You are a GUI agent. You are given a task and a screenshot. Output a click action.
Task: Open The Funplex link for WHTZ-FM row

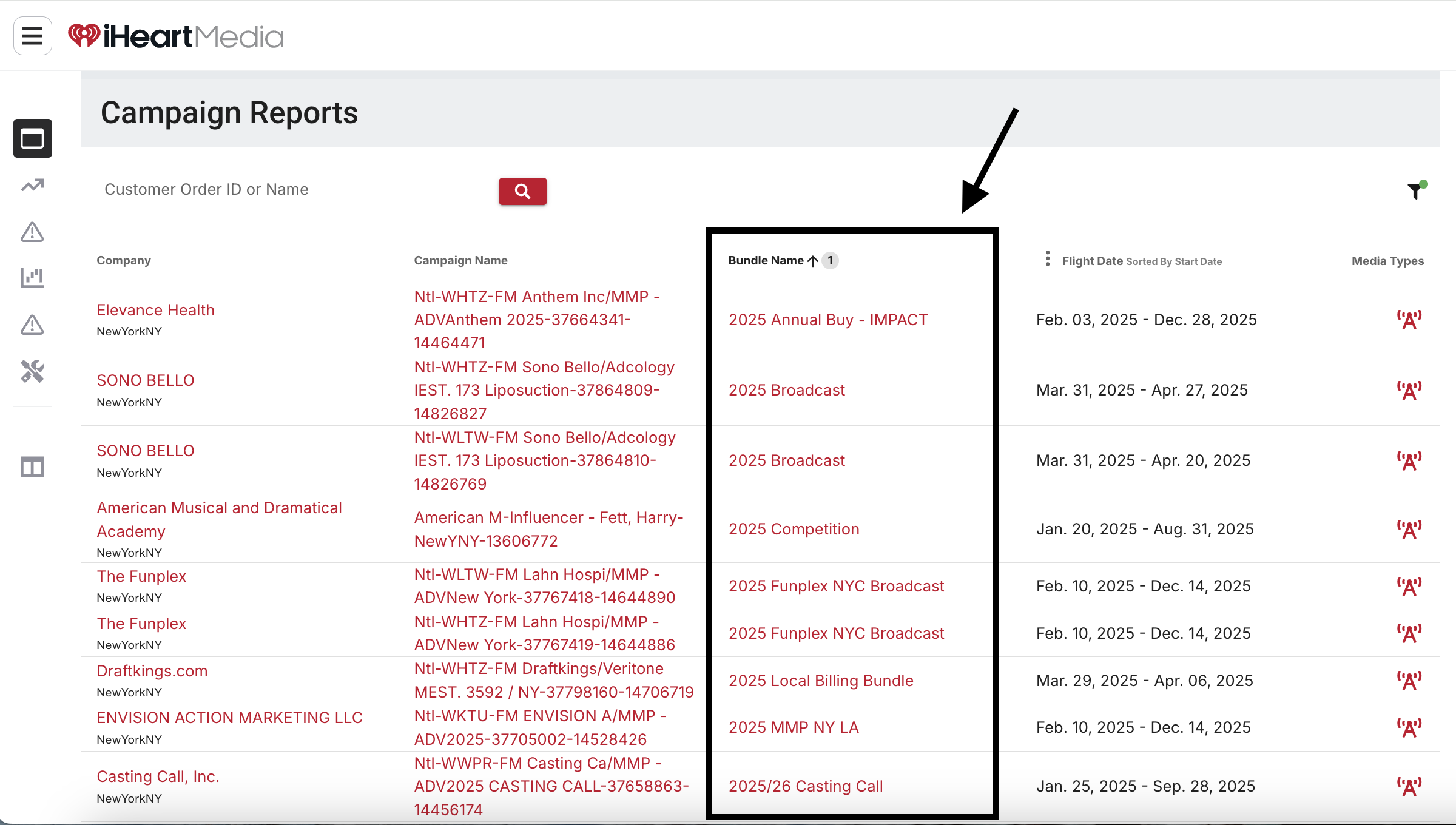click(141, 624)
